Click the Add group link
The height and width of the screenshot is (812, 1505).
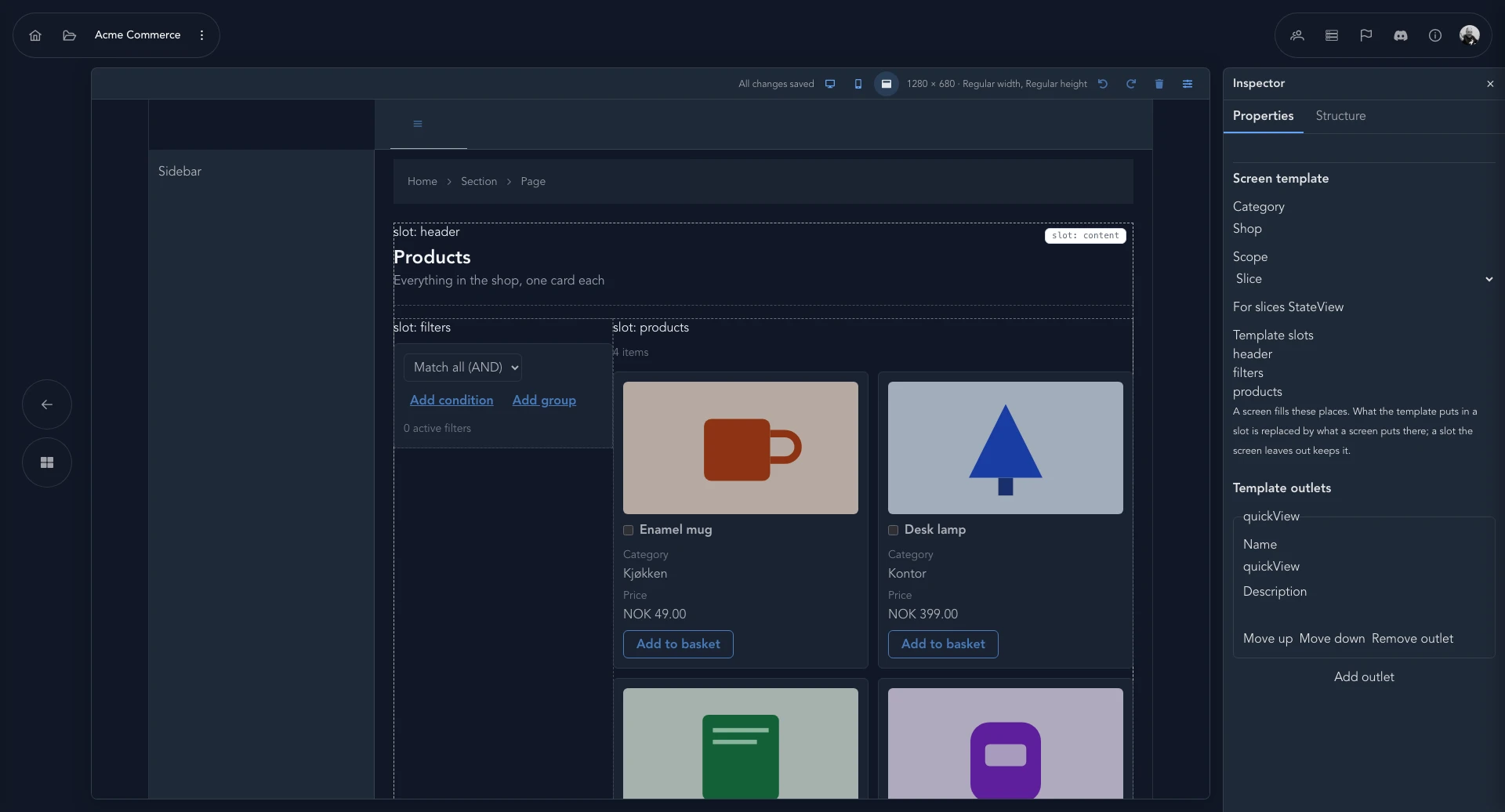tap(544, 401)
